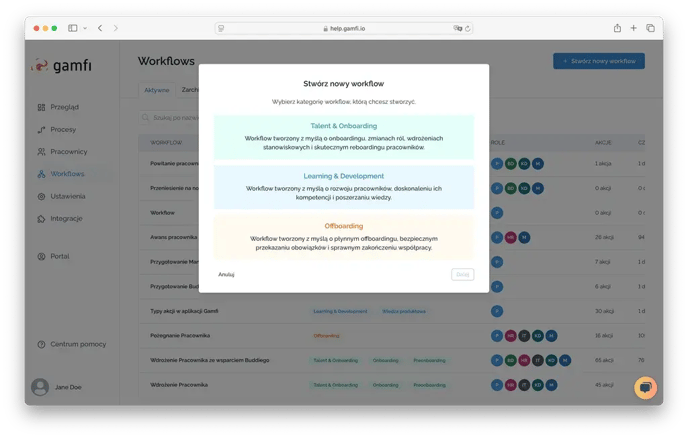Open Ustawienia settings in sidebar

[67, 196]
